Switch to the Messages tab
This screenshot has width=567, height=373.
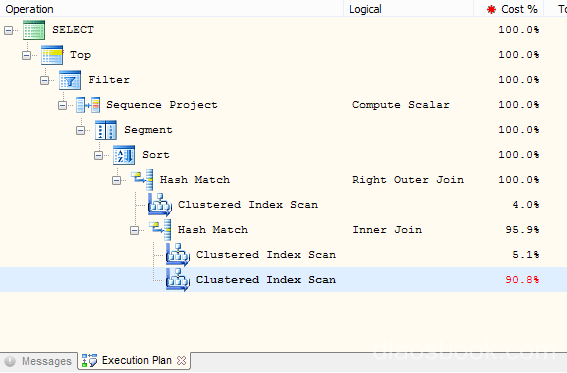pyautogui.click(x=39, y=361)
